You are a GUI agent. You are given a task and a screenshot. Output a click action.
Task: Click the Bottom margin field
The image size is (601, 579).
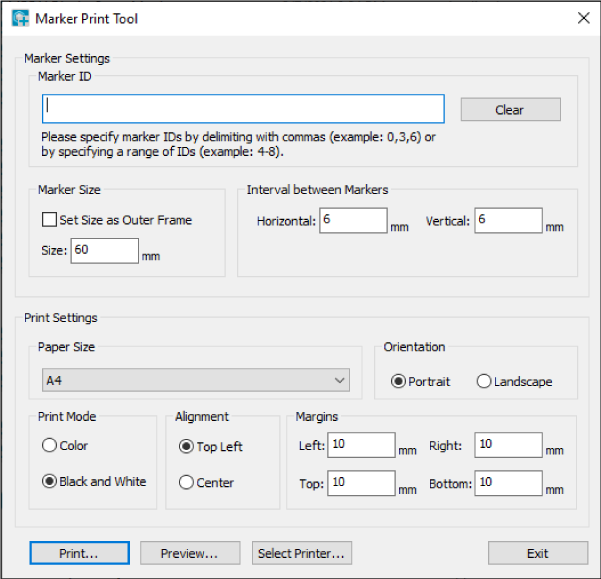click(508, 483)
